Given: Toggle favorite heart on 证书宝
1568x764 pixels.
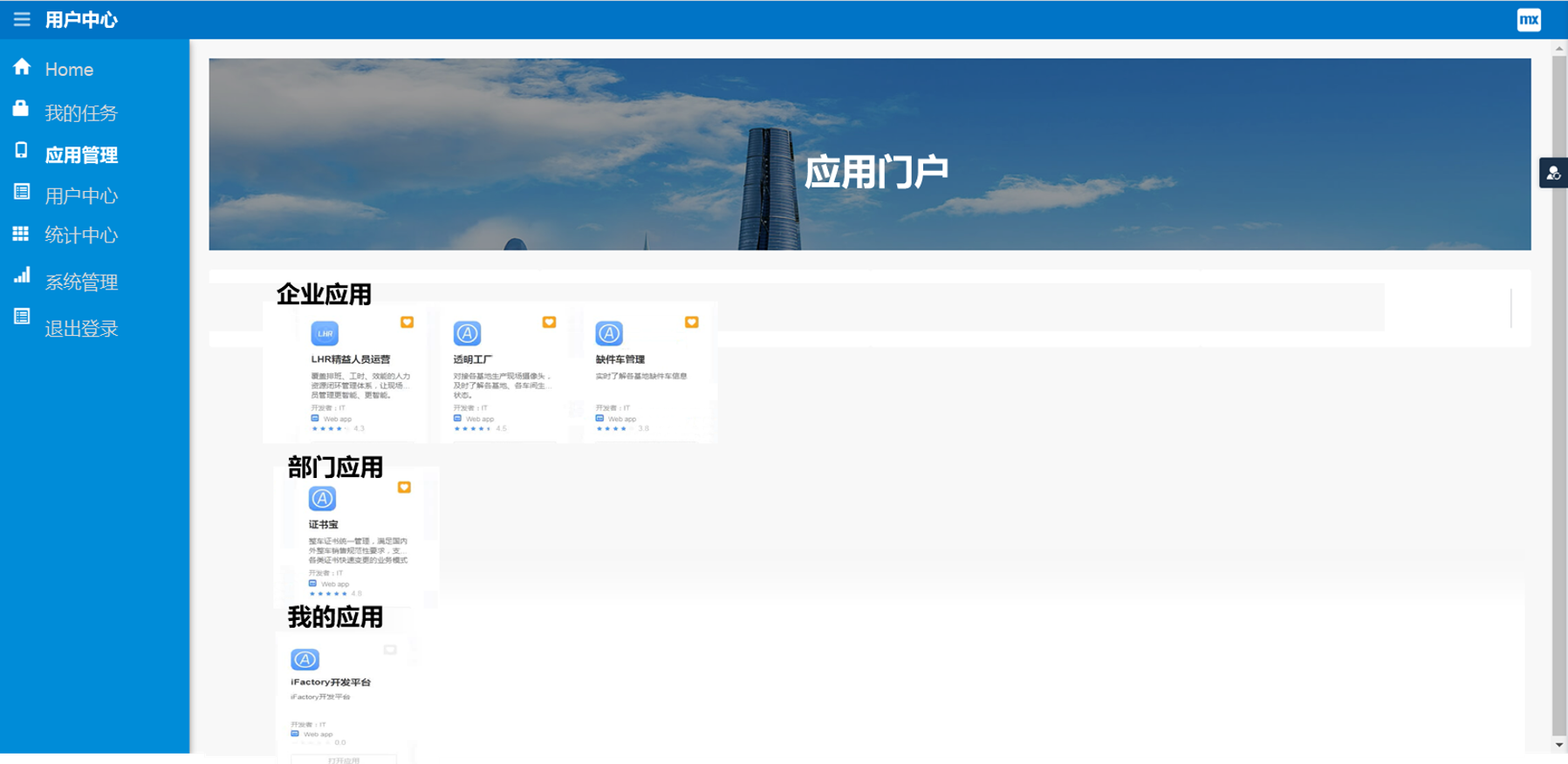Looking at the screenshot, I should [404, 487].
